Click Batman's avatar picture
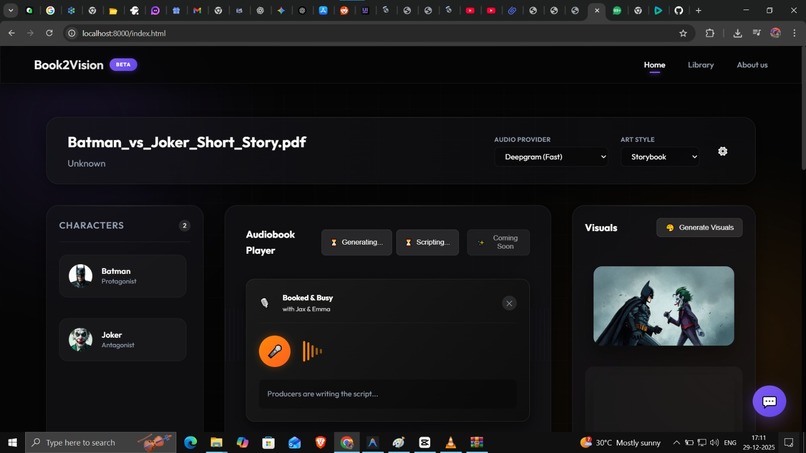Screen dimensions: 806x453 [x=80, y=276]
